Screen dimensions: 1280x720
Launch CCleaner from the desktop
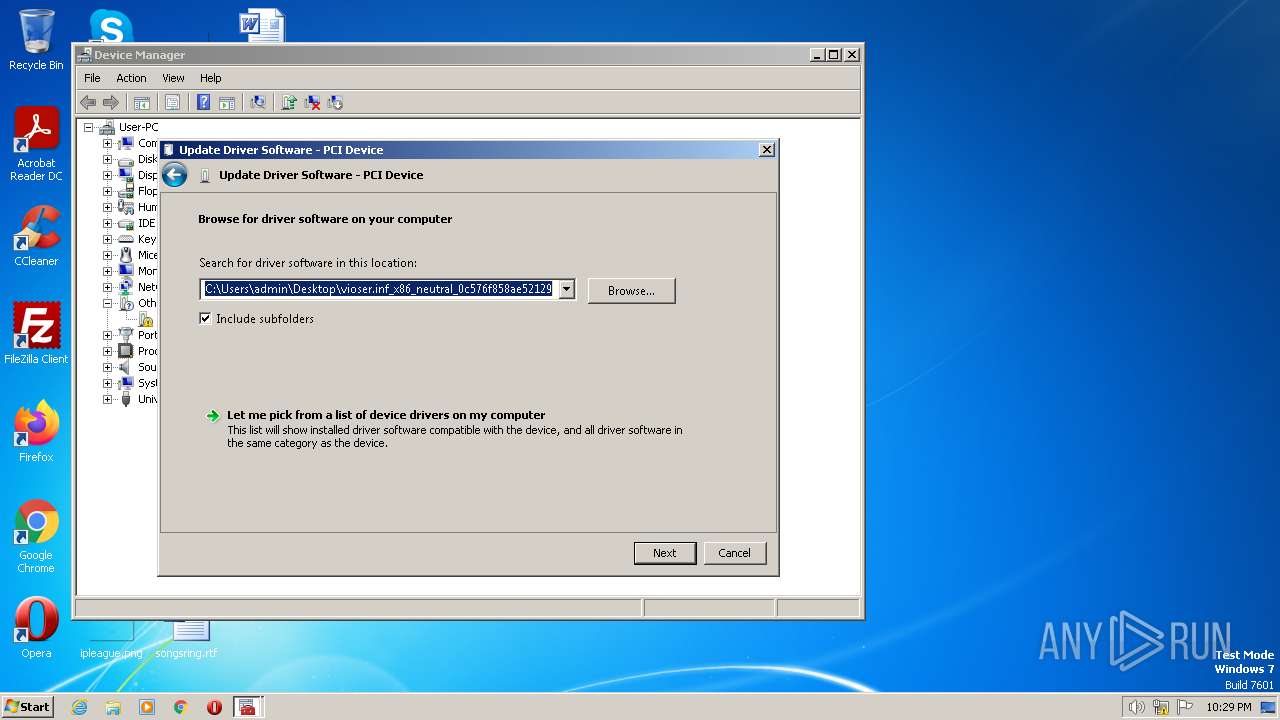point(36,236)
